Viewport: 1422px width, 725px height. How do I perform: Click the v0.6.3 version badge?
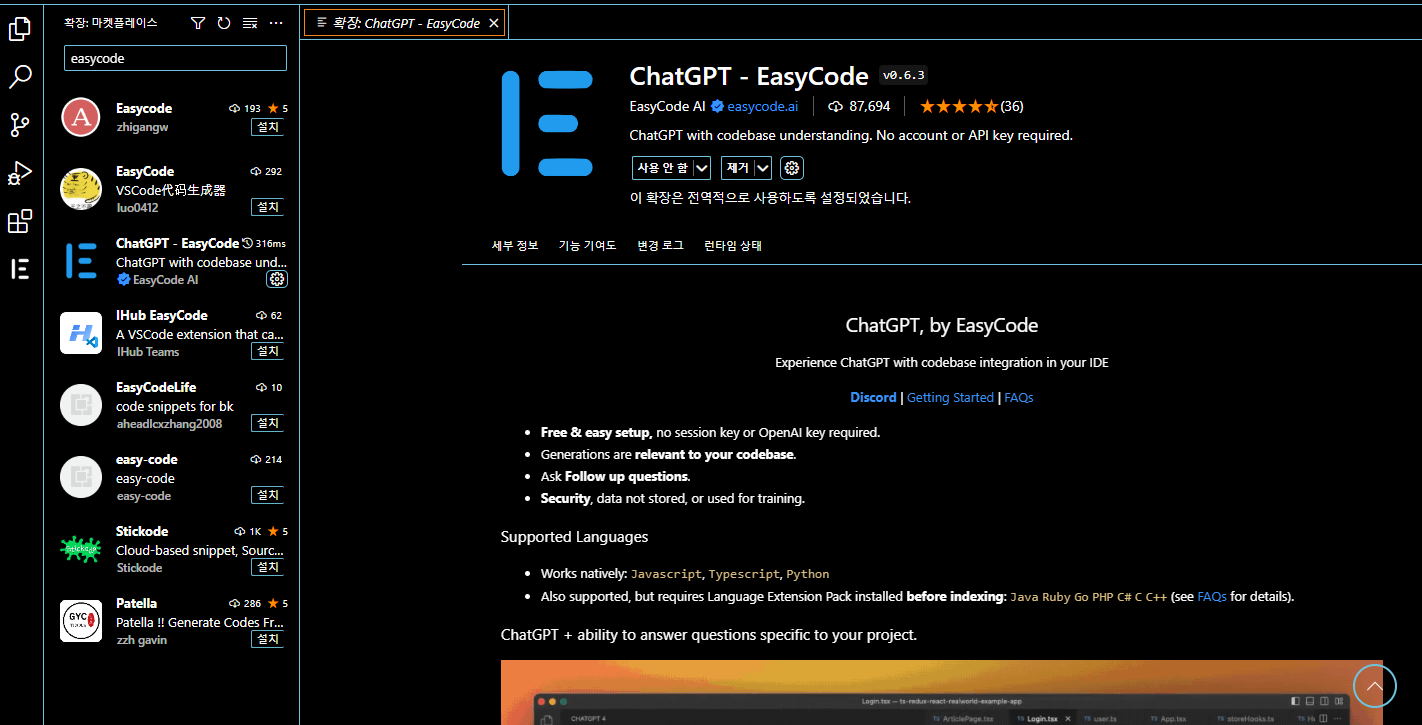click(904, 75)
